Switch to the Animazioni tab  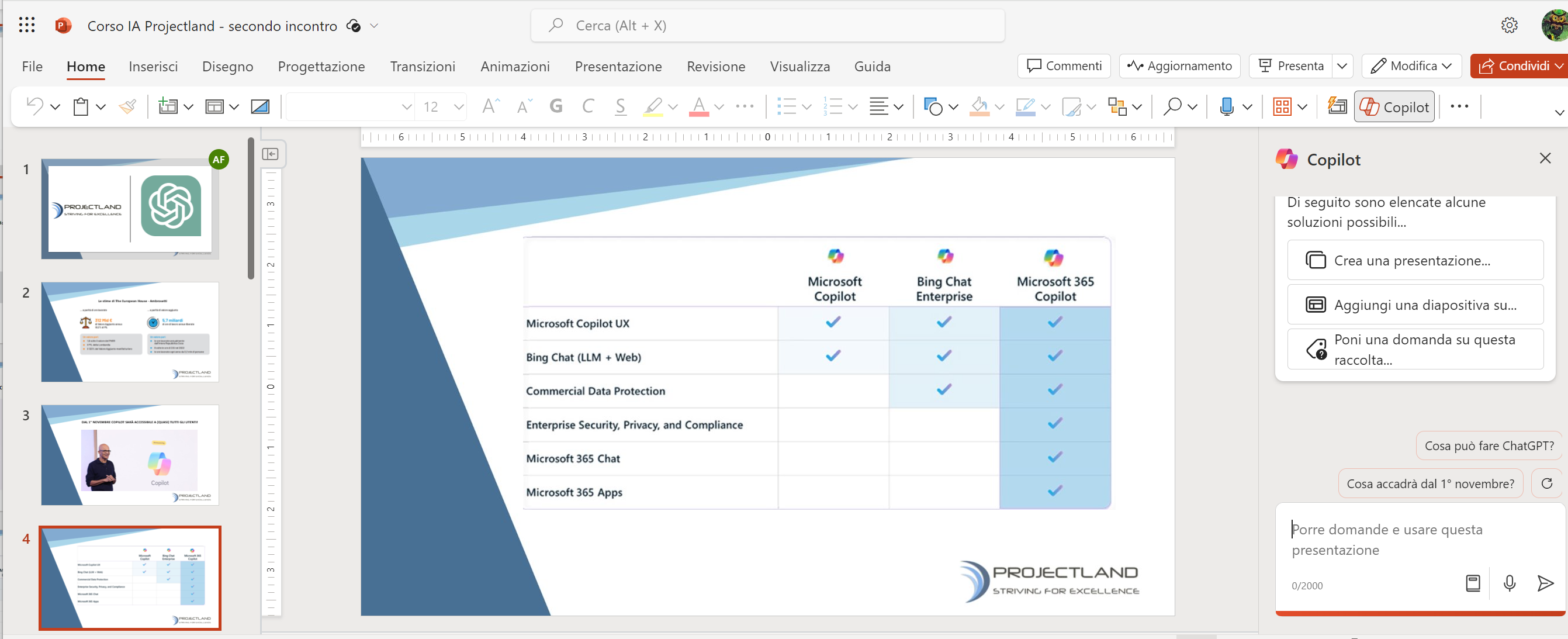click(515, 67)
